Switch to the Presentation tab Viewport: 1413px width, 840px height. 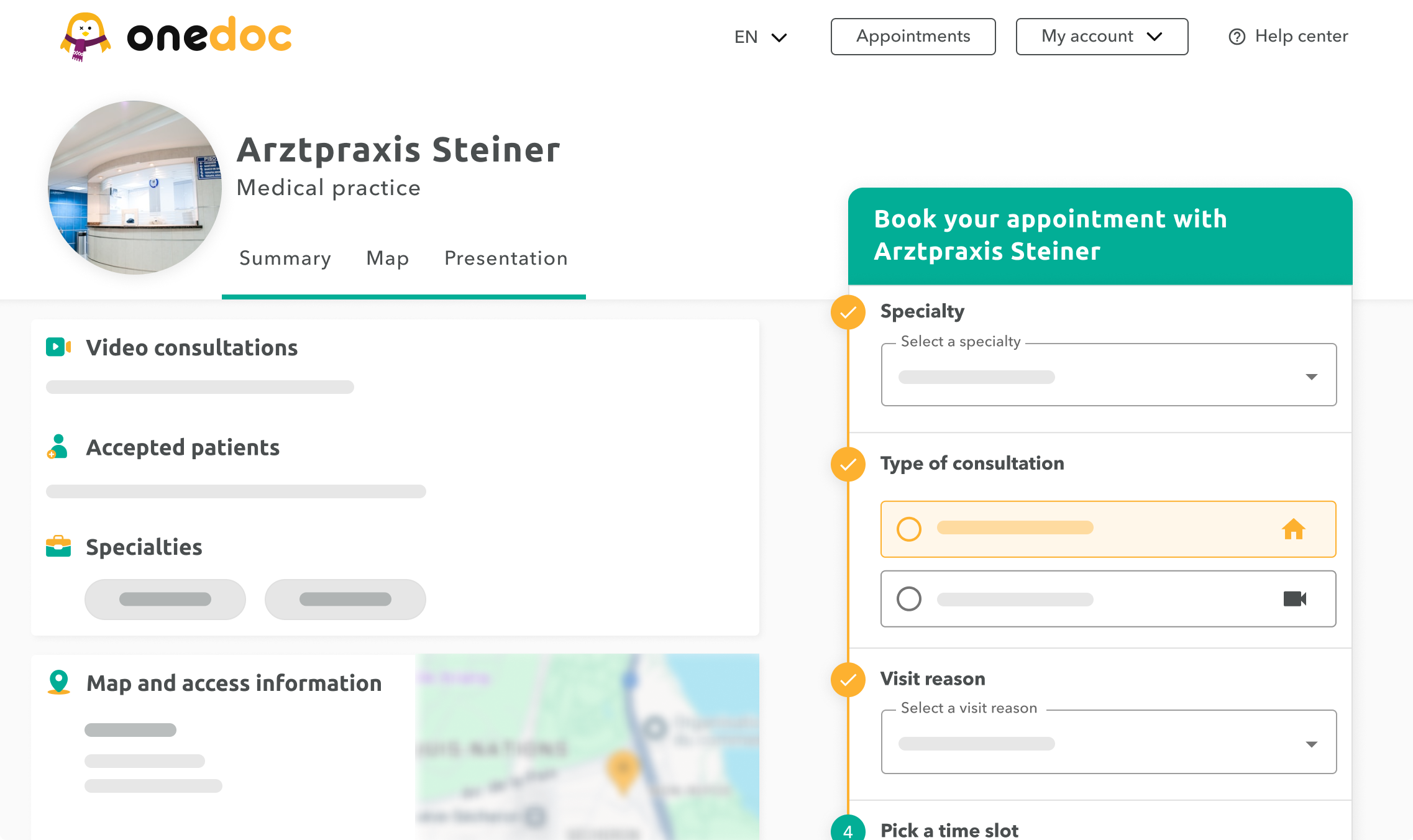[x=505, y=259]
